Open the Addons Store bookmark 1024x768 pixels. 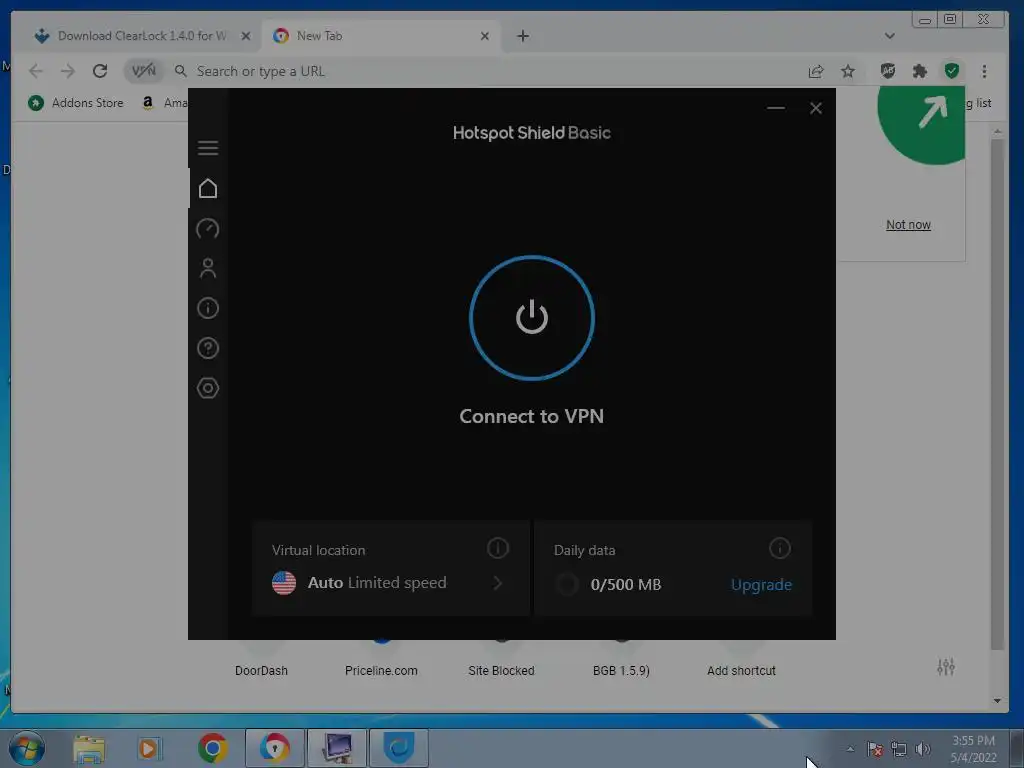point(76,103)
